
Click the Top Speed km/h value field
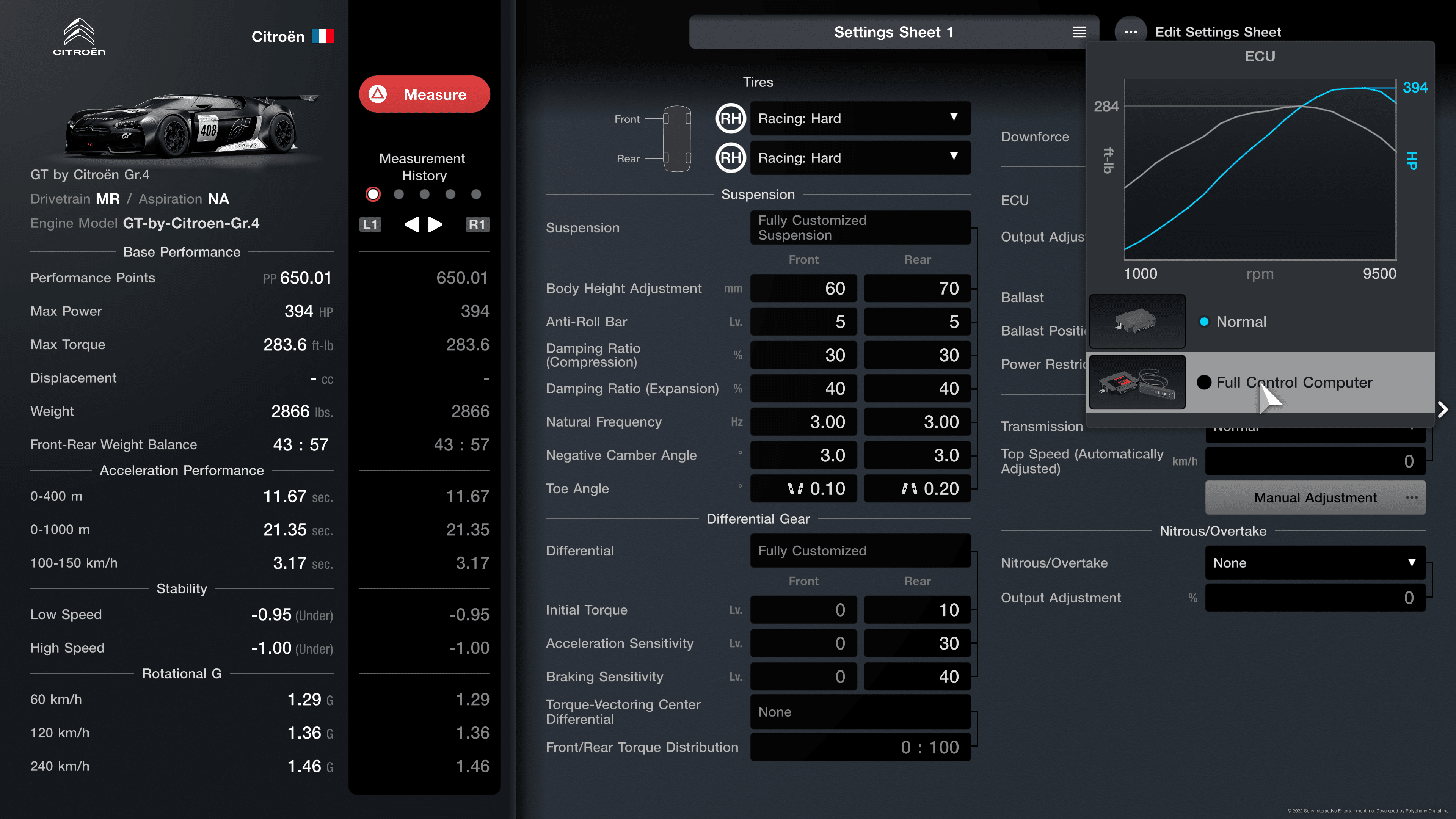pos(1315,461)
